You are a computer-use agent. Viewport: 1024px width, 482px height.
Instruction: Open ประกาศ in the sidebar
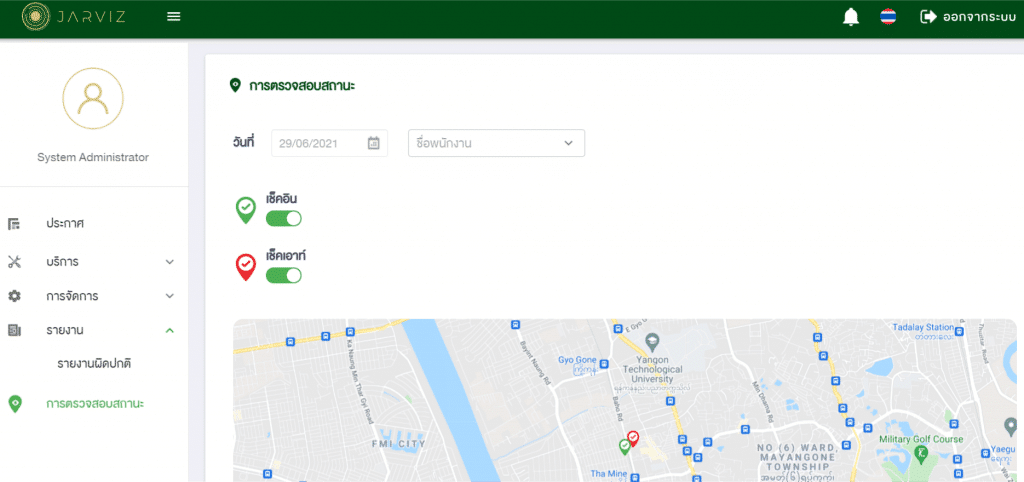65,223
